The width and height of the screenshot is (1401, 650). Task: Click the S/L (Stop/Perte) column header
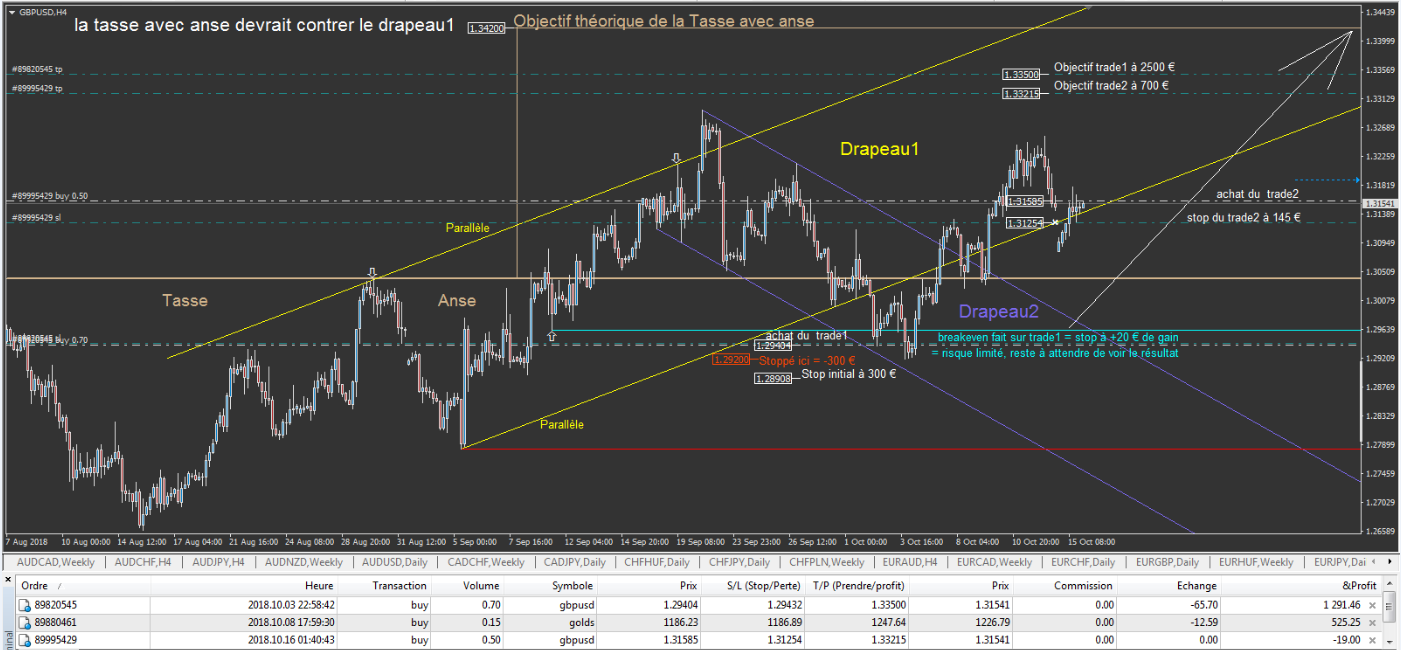click(763, 586)
